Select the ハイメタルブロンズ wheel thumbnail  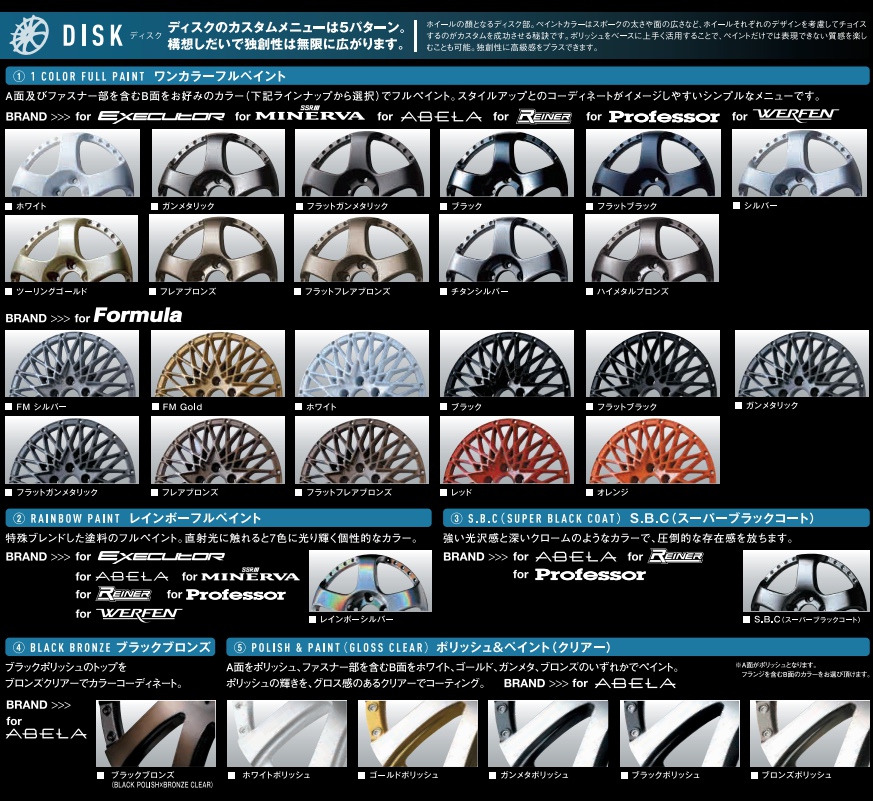(x=652, y=248)
